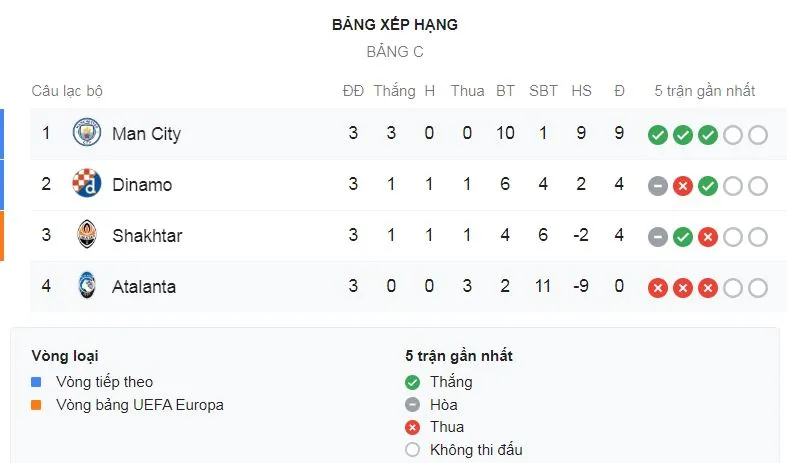Click the BẢNG XẾP HẠNG title
The height and width of the screenshot is (463, 787).
pos(394,25)
